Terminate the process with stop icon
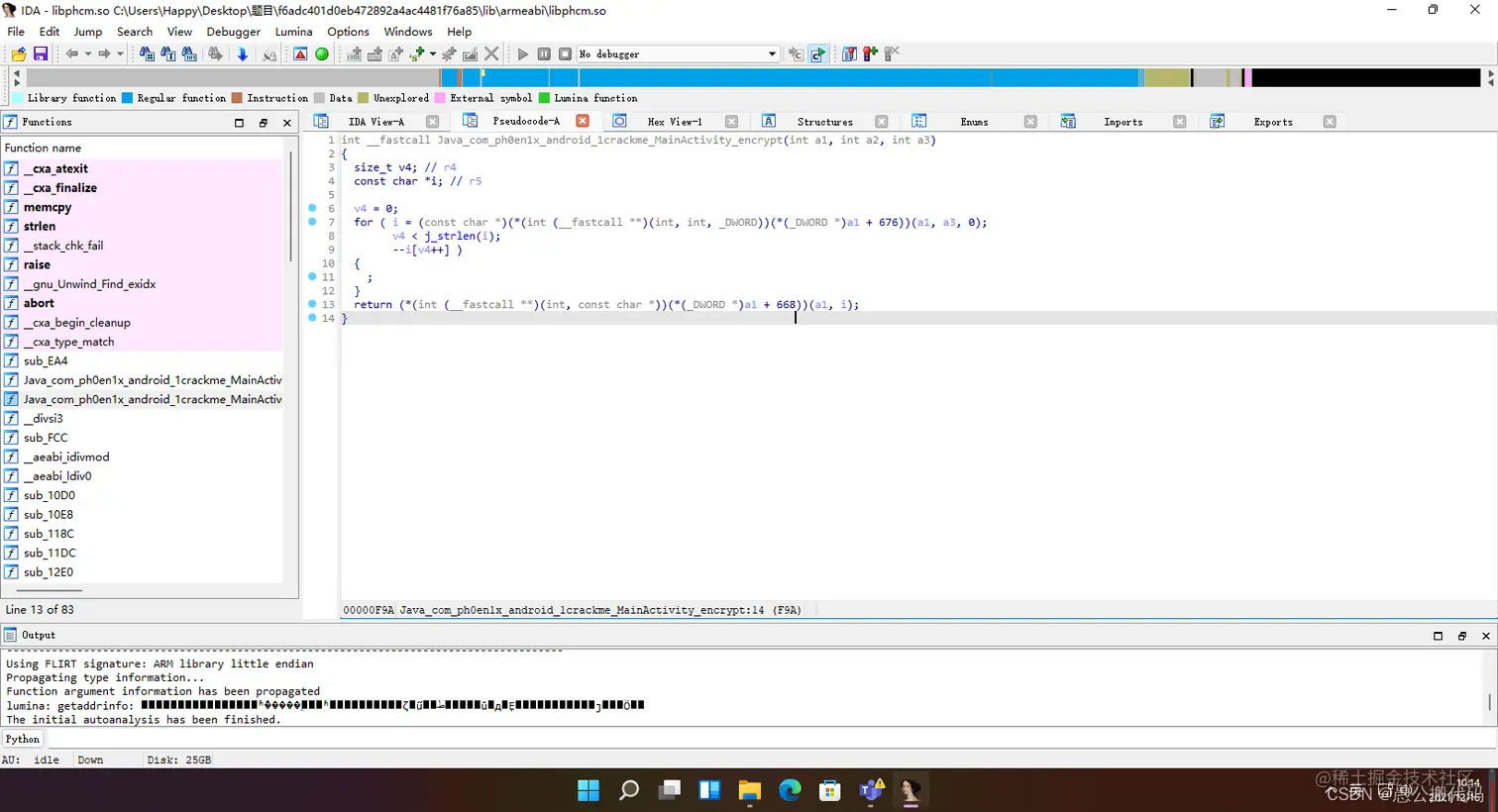The width and height of the screenshot is (1498, 812). click(x=565, y=54)
